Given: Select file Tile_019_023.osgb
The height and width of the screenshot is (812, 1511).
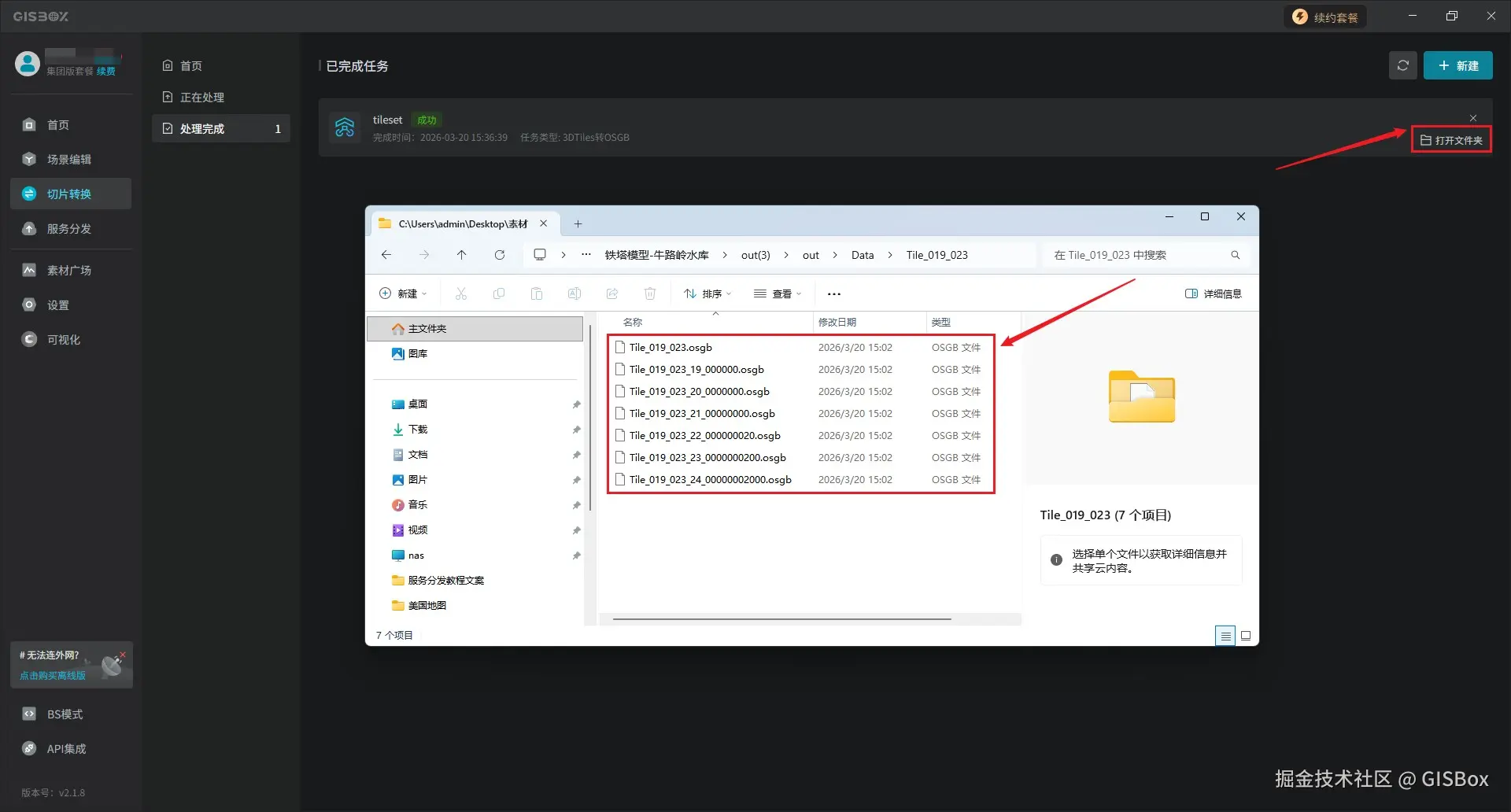Looking at the screenshot, I should point(671,348).
